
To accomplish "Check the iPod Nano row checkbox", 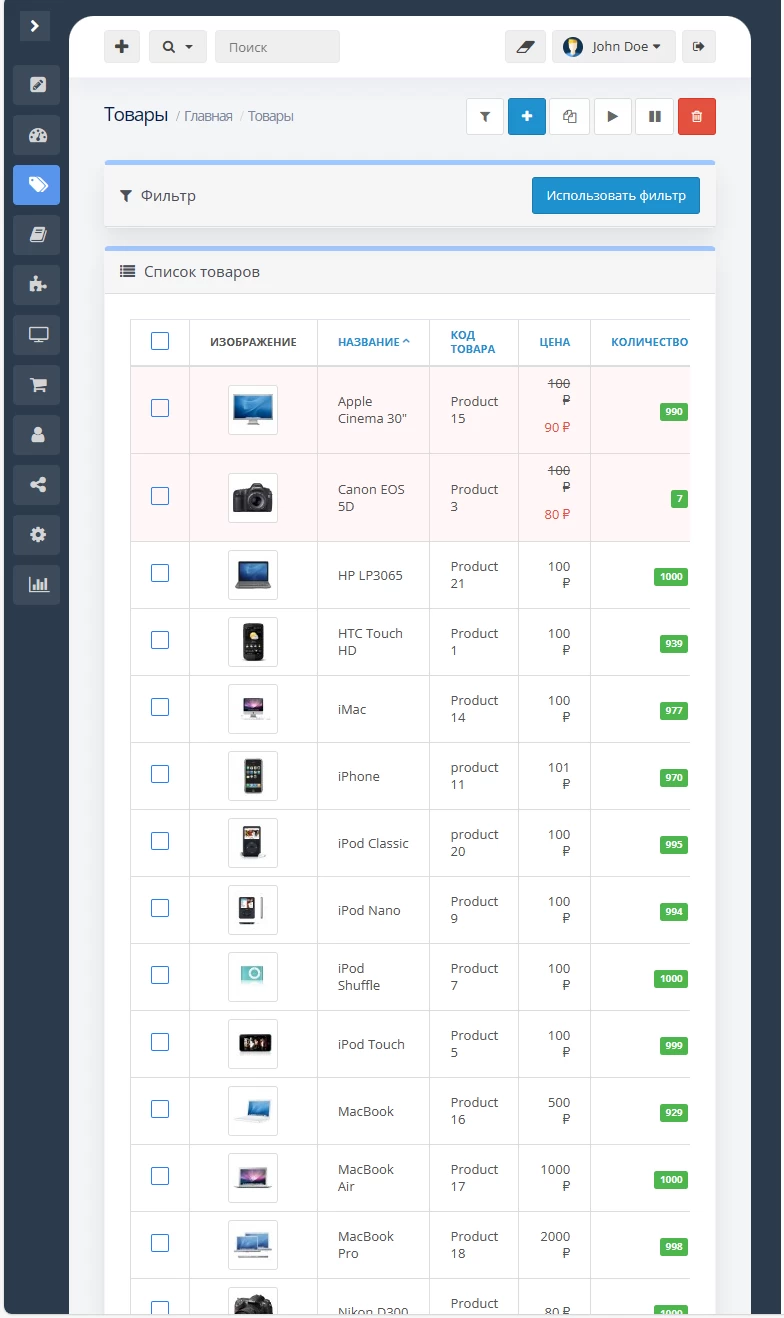I will point(160,908).
